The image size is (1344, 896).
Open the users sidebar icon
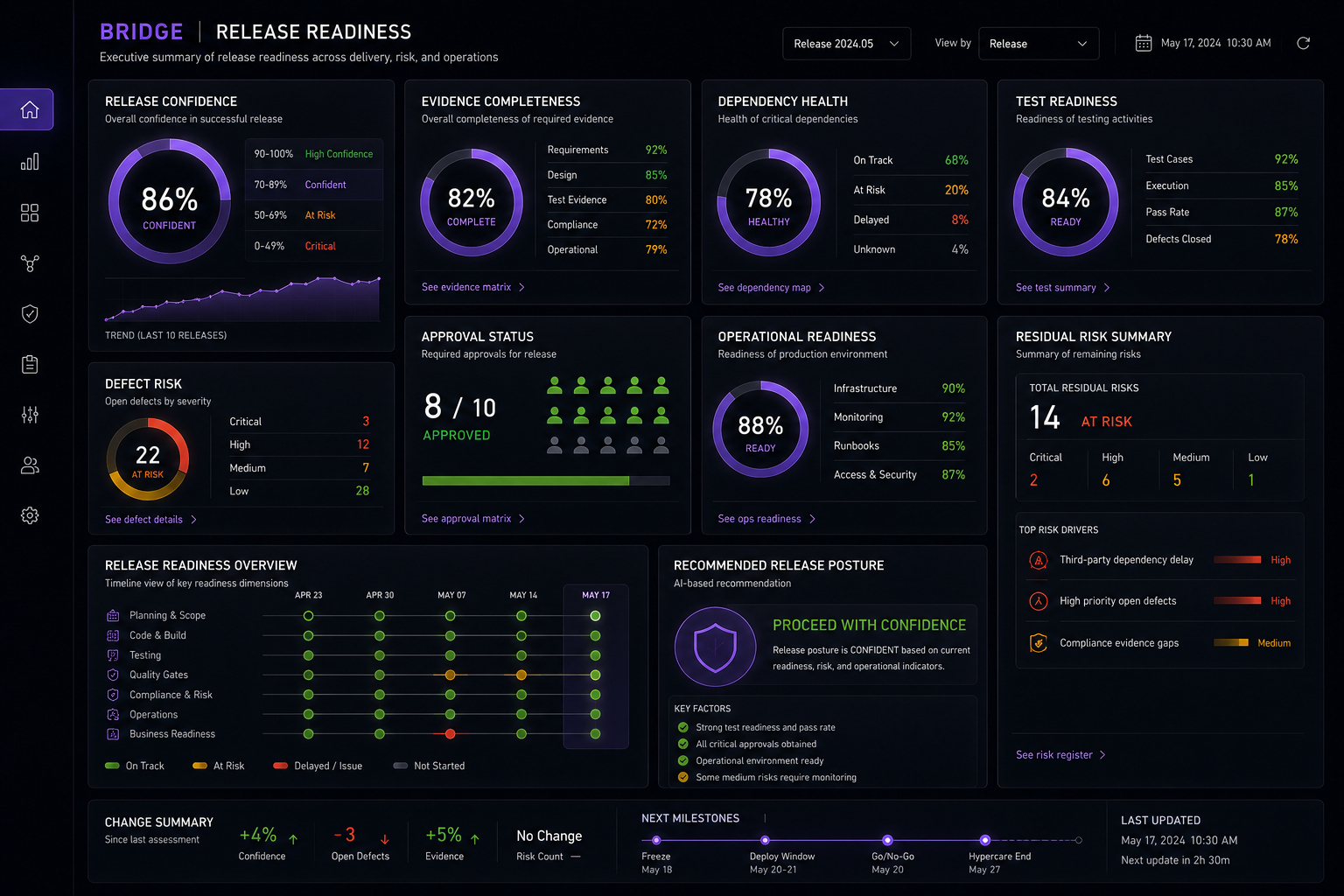coord(30,465)
